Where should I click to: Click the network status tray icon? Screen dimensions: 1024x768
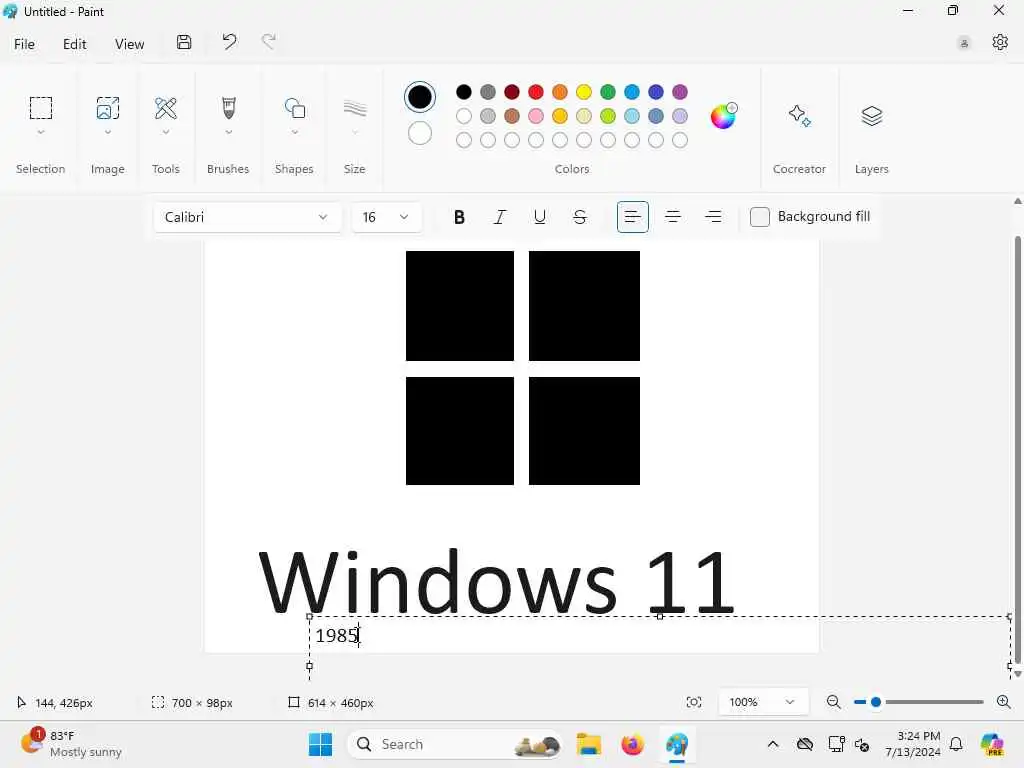[x=836, y=744]
